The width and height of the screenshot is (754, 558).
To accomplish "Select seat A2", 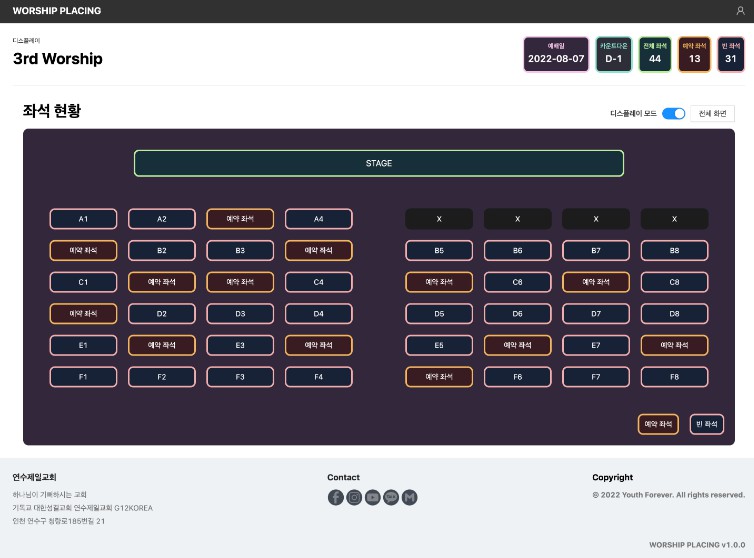I will coord(162,219).
